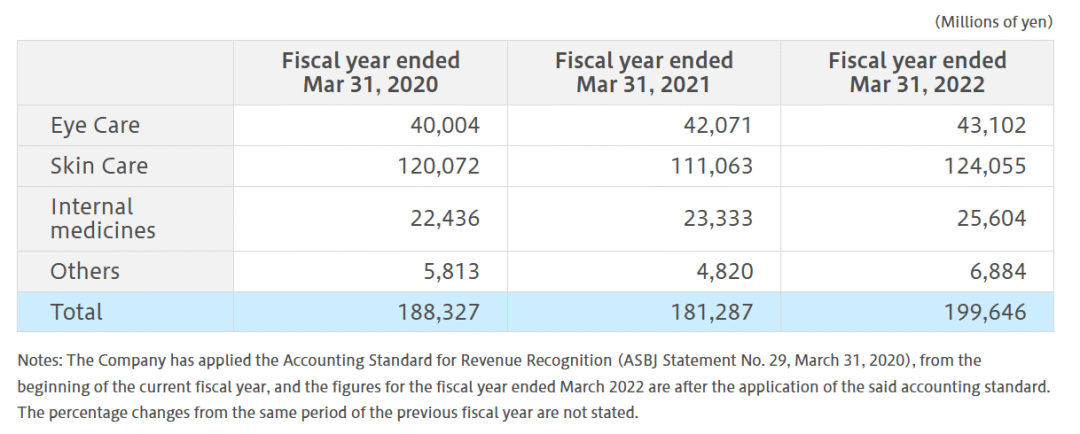This screenshot has height=434, width=1080.
Task: Click the Internal medicines row label
Action: [103, 218]
